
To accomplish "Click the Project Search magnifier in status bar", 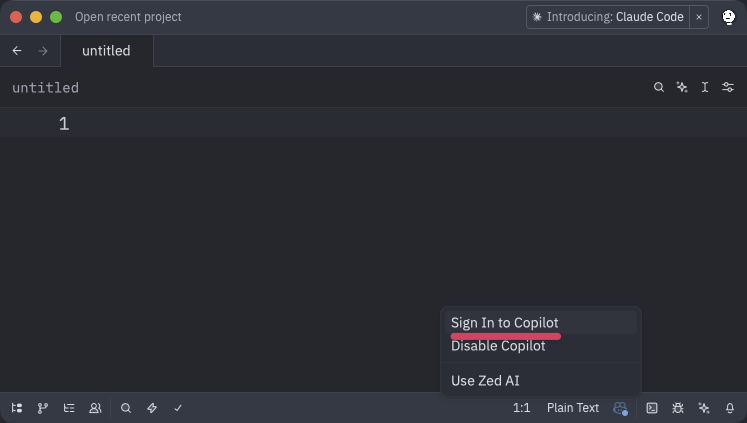I will (x=126, y=408).
